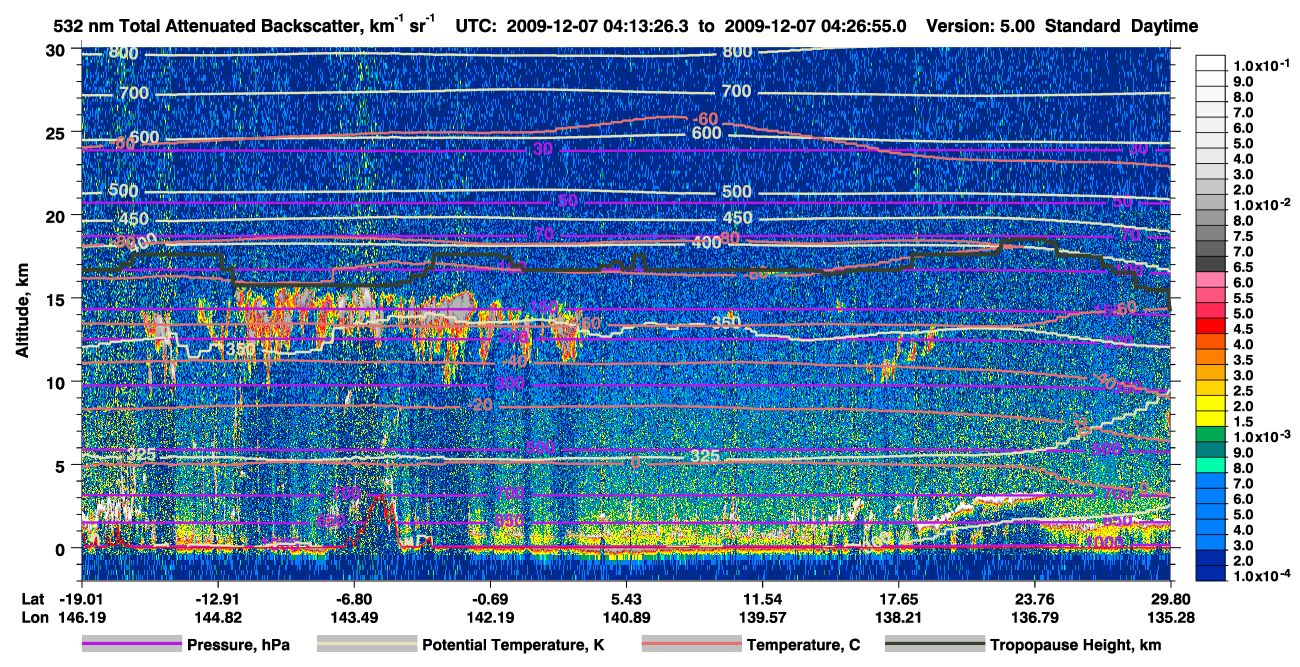Click 'Version: 5.00' in the title

tap(982, 27)
